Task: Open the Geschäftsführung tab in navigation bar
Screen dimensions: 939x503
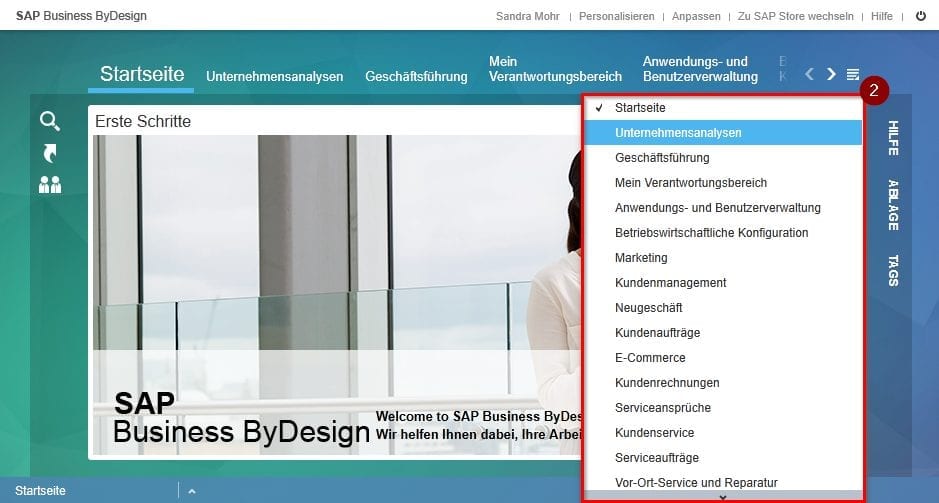Action: 416,77
